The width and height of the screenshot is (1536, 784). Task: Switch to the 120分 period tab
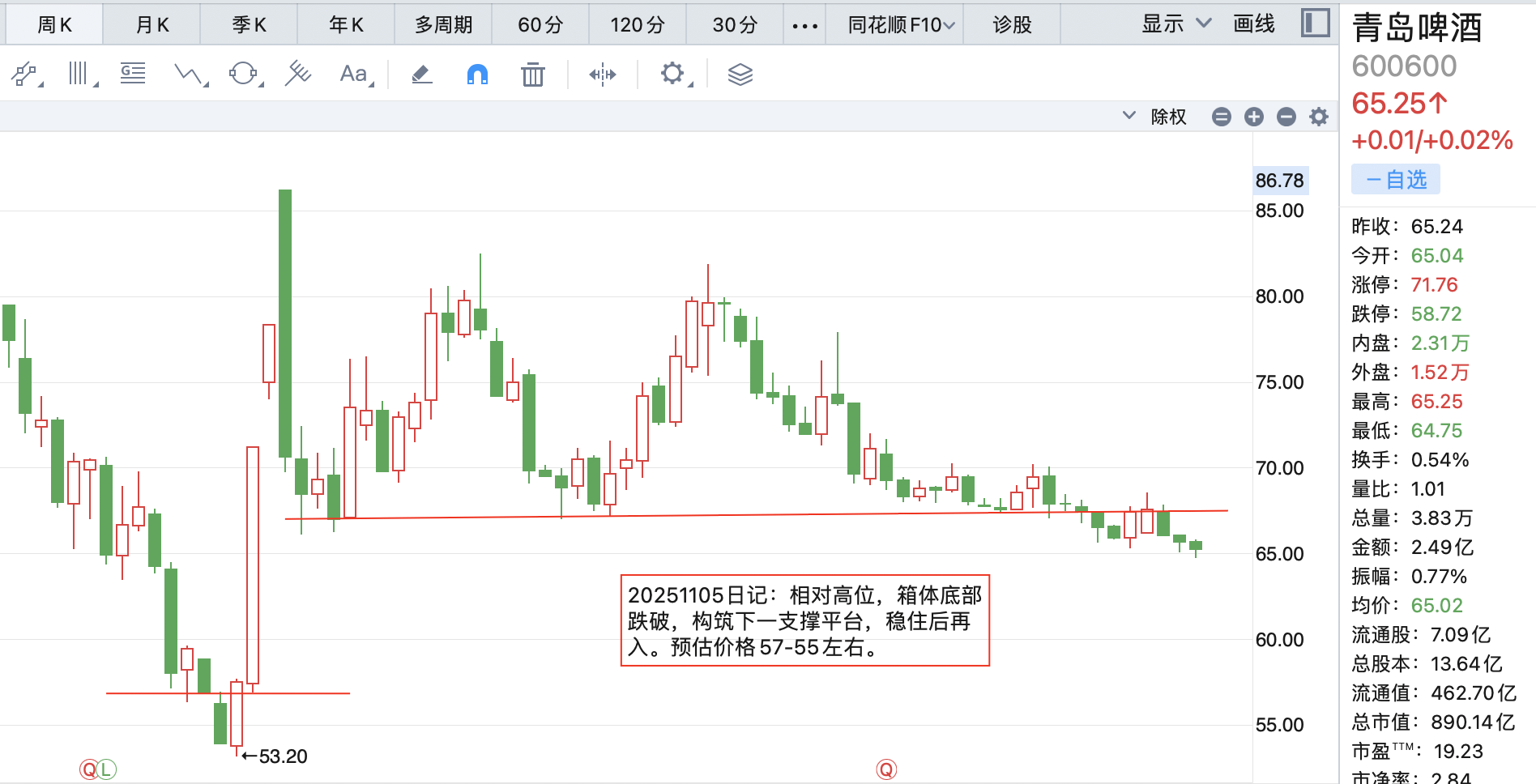coord(638,25)
